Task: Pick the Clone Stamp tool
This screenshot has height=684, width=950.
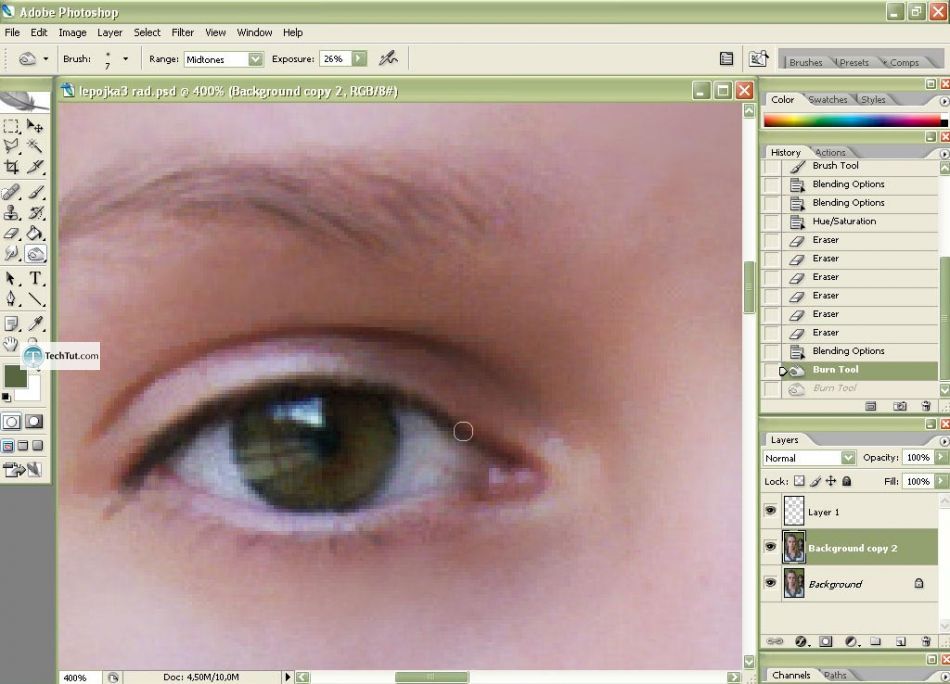Action: coord(12,213)
